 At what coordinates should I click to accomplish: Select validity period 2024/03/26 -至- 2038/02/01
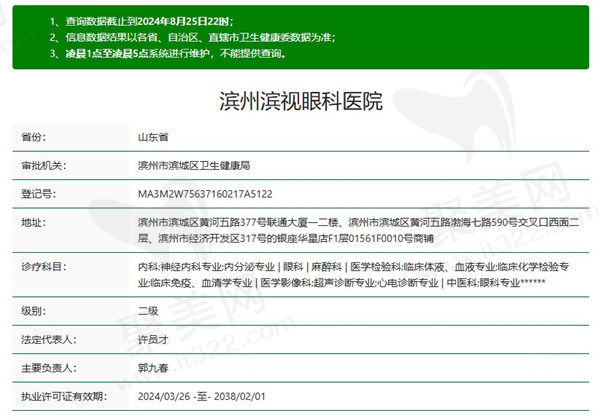(202, 396)
